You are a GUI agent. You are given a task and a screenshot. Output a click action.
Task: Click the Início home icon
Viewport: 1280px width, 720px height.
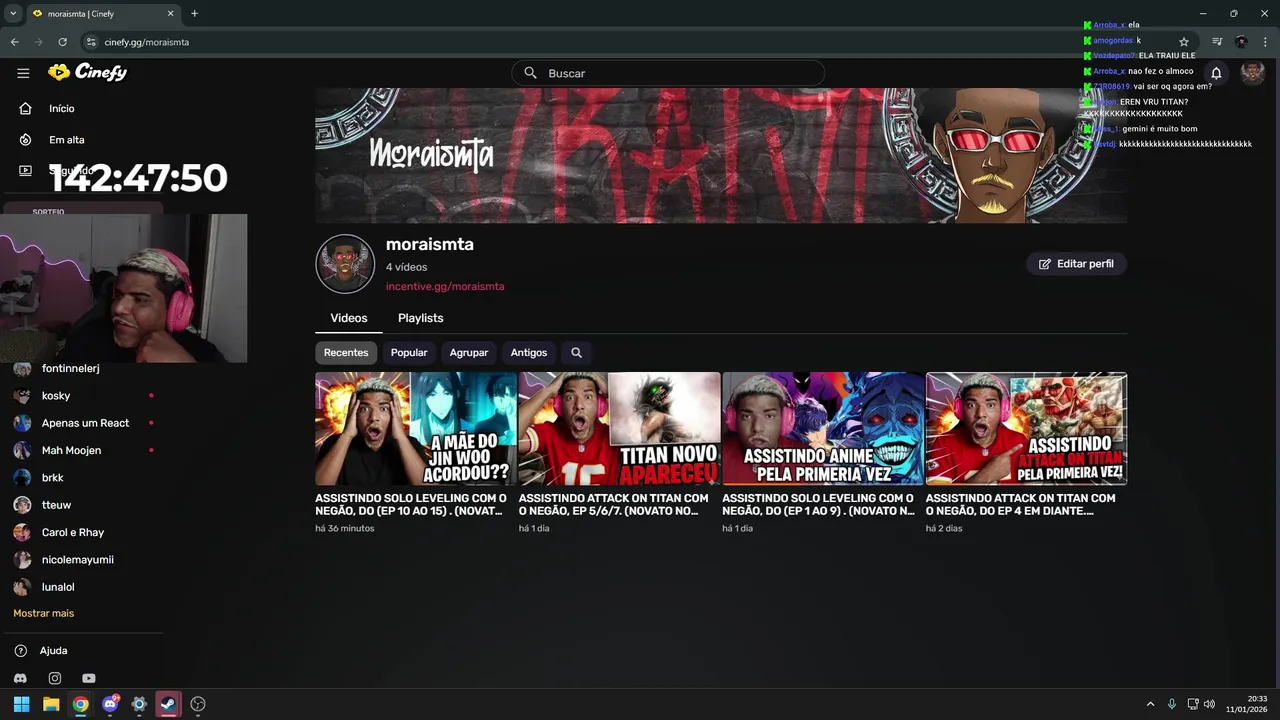point(25,108)
